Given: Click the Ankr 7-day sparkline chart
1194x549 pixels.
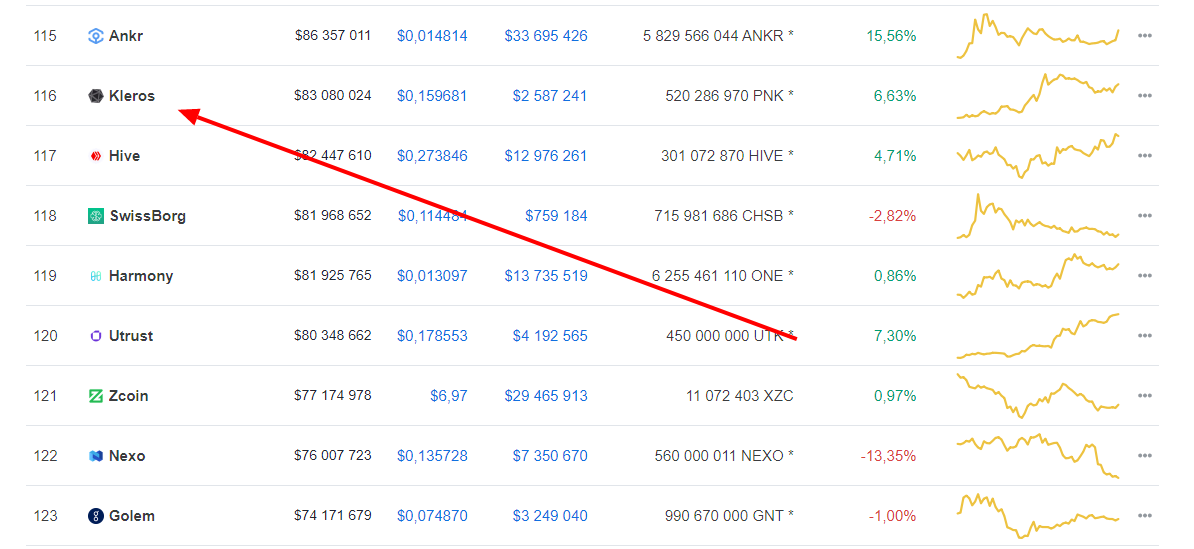Looking at the screenshot, I should click(x=1038, y=36).
